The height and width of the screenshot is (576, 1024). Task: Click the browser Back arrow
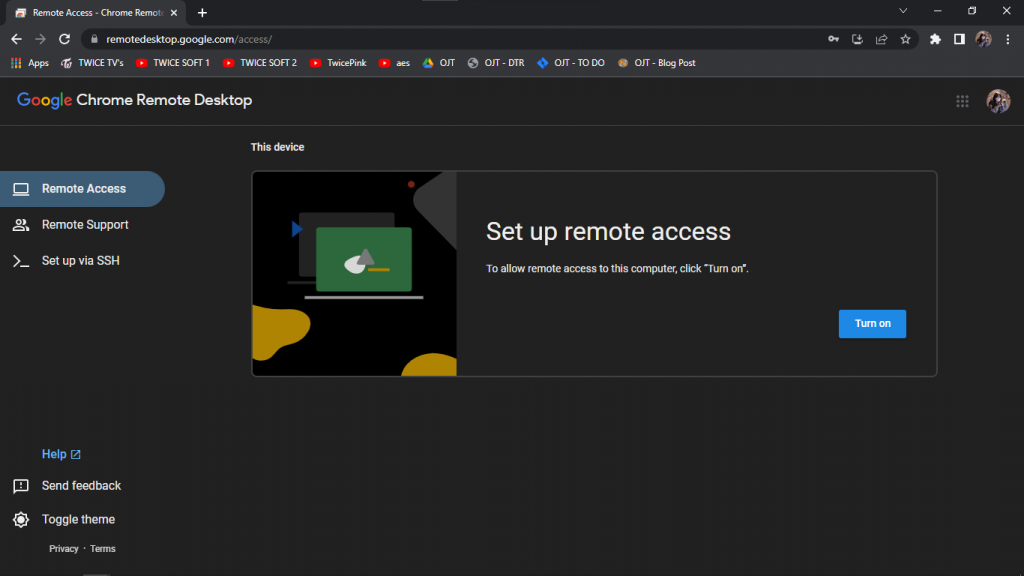coord(16,39)
